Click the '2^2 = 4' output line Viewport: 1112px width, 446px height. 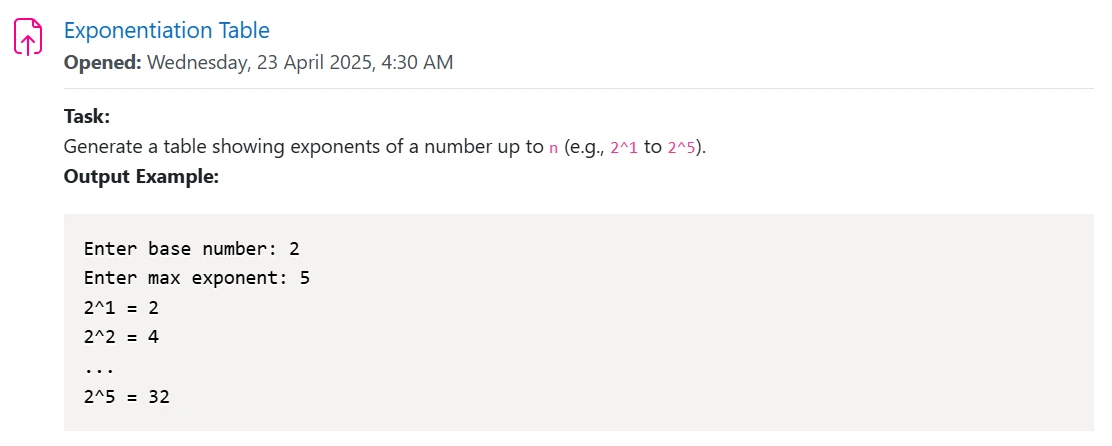121,337
